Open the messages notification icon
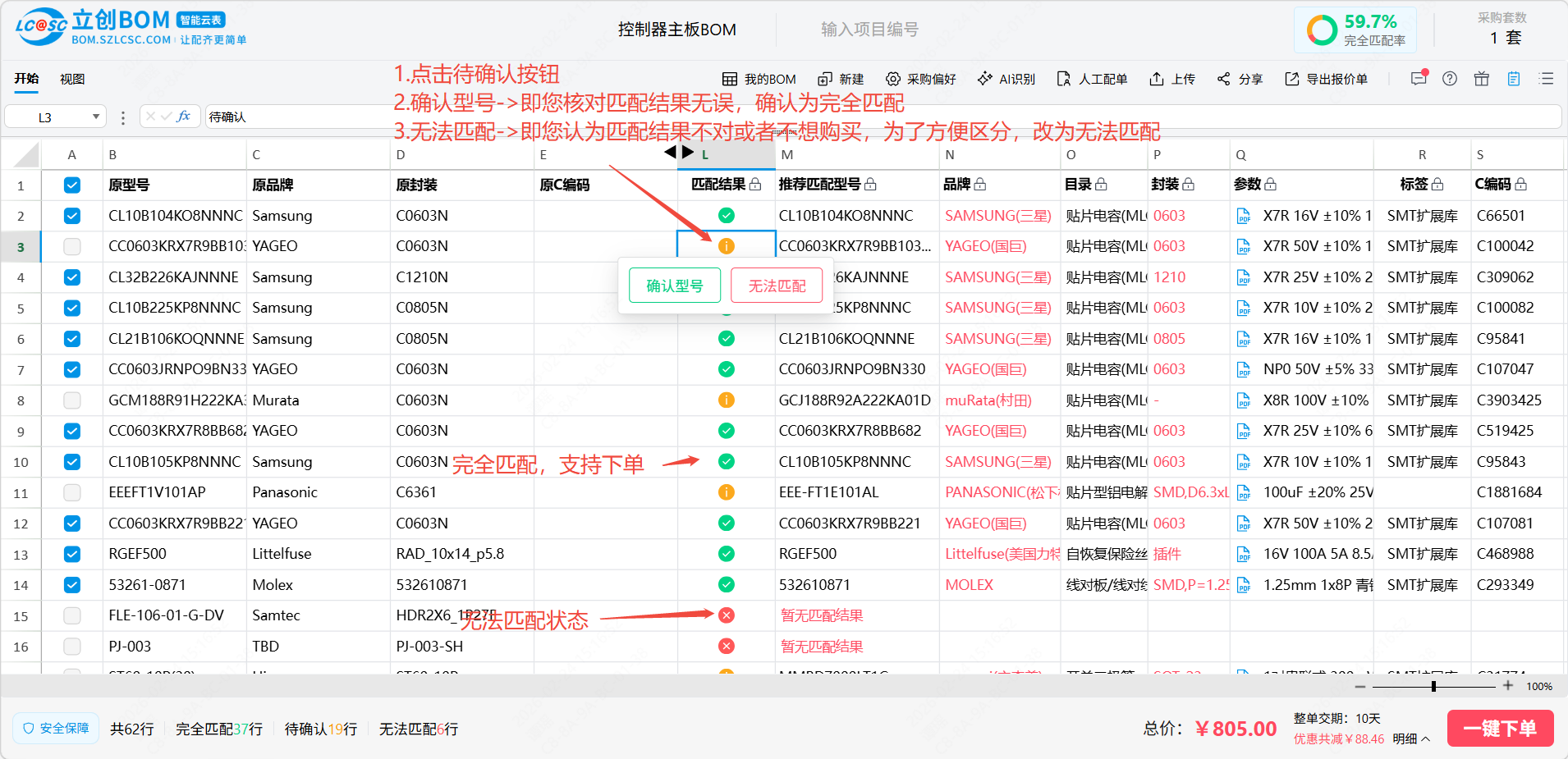Screen dimensions: 1568x759 pyautogui.click(x=1419, y=79)
